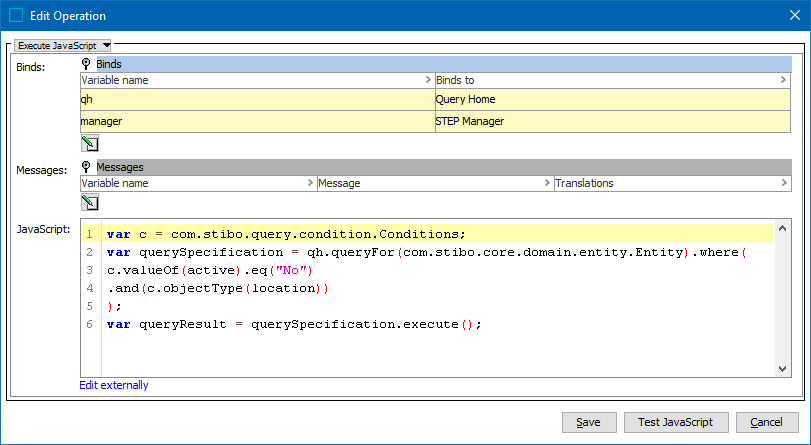
Task: Click the edit icon below the Binds table
Action: pyautogui.click(x=89, y=143)
